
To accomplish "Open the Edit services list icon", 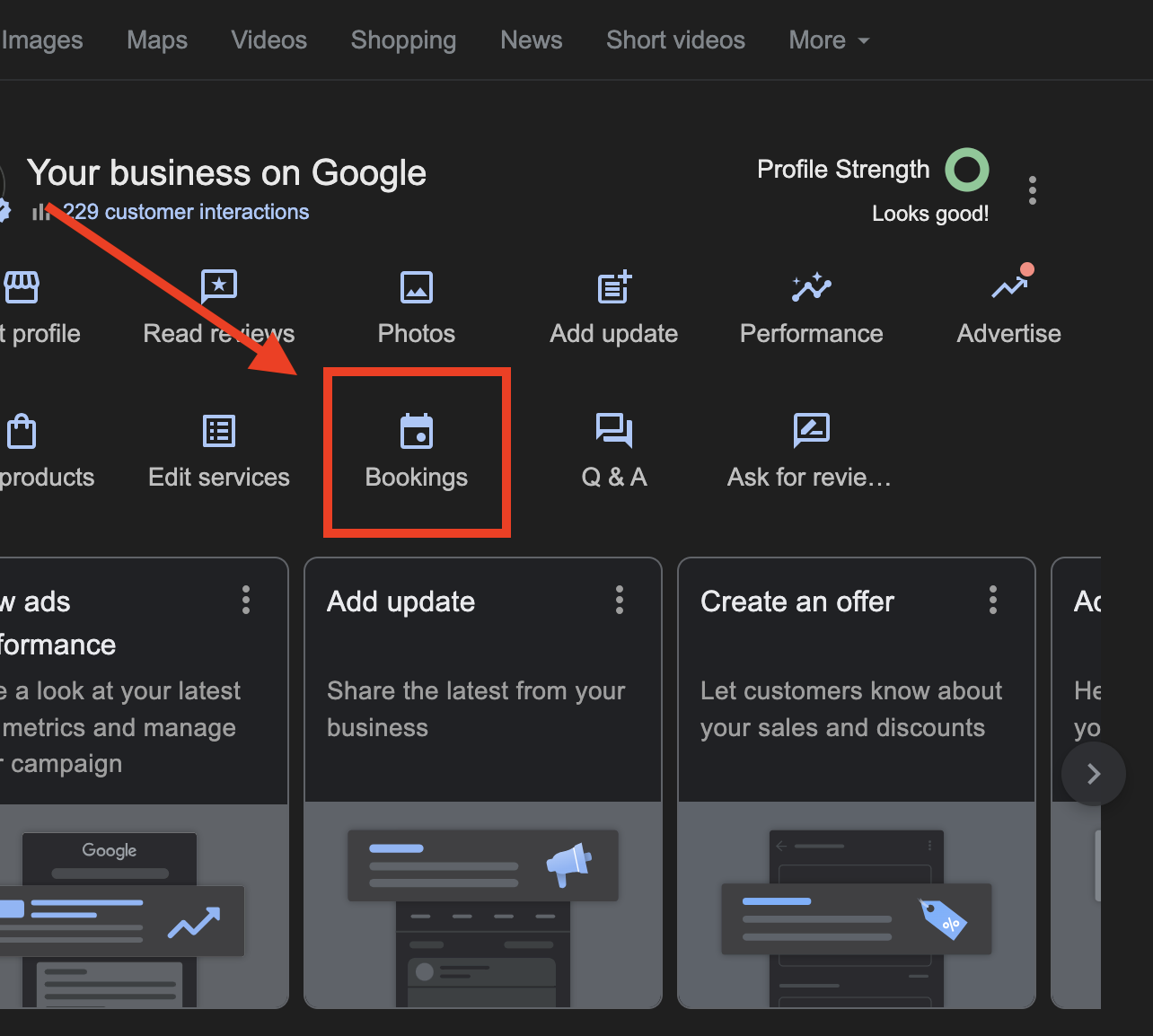I will [219, 431].
